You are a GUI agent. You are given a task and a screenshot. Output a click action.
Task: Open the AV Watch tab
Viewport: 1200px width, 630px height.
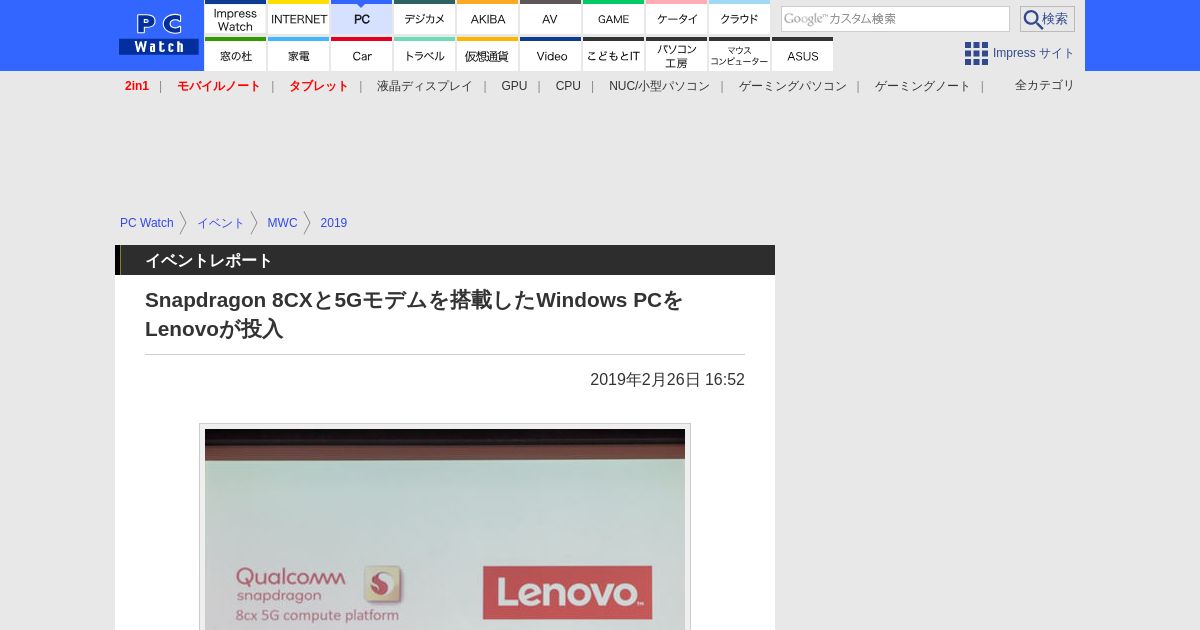coord(551,18)
